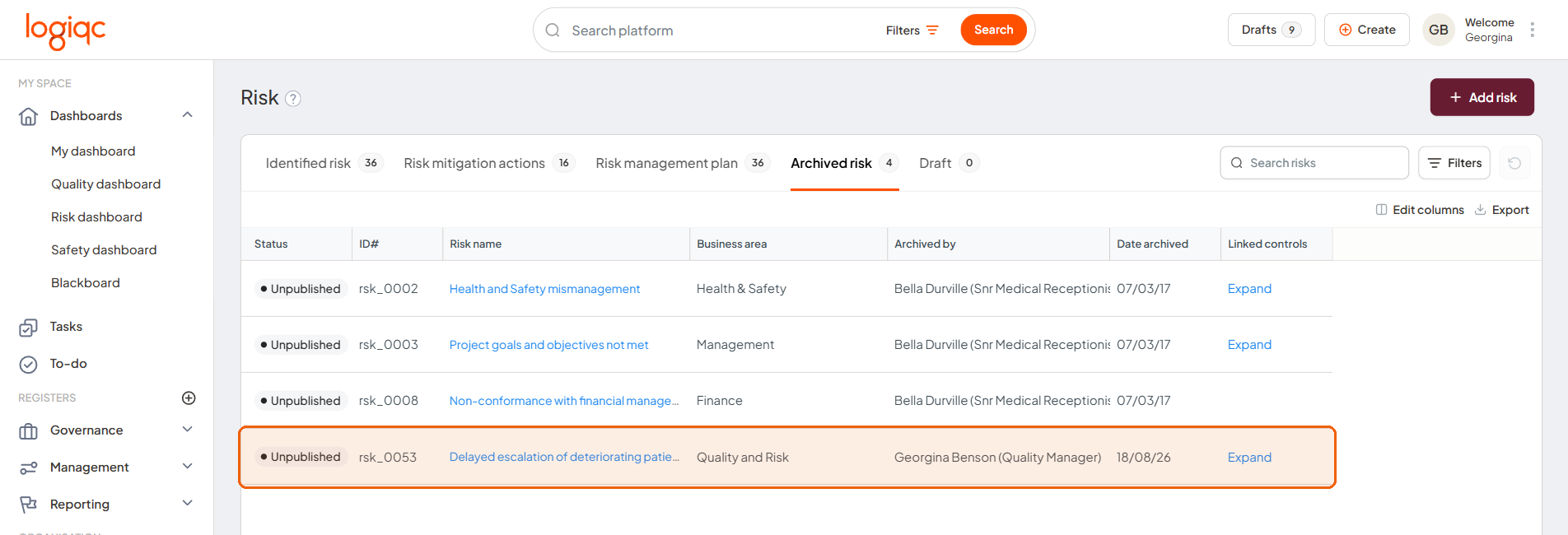Open Non-conformance with financial management risk
The image size is (1568, 535).
[564, 401]
